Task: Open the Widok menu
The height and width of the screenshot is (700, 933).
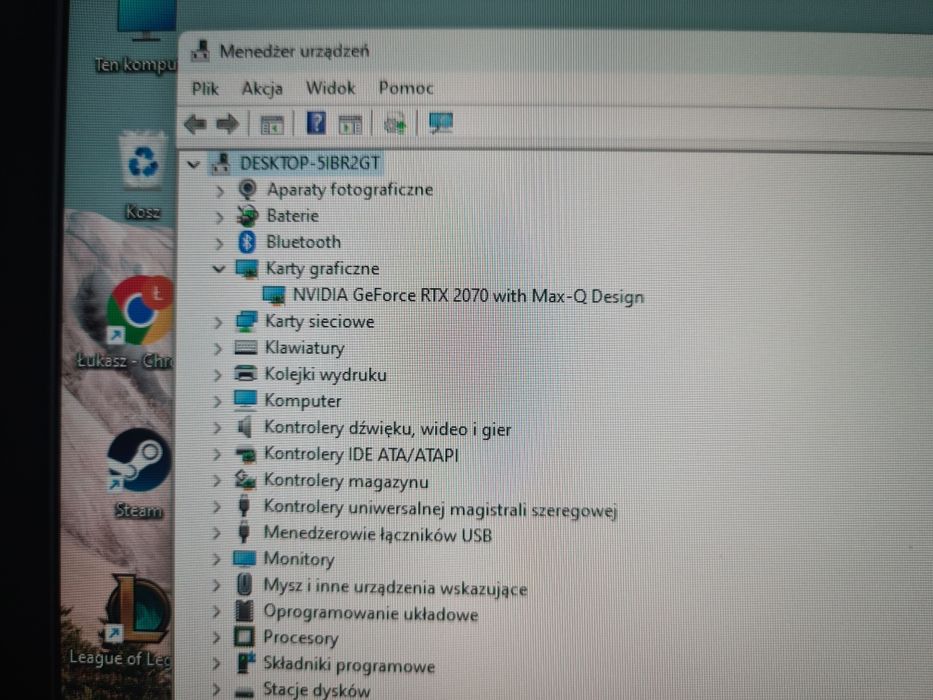Action: (x=330, y=88)
